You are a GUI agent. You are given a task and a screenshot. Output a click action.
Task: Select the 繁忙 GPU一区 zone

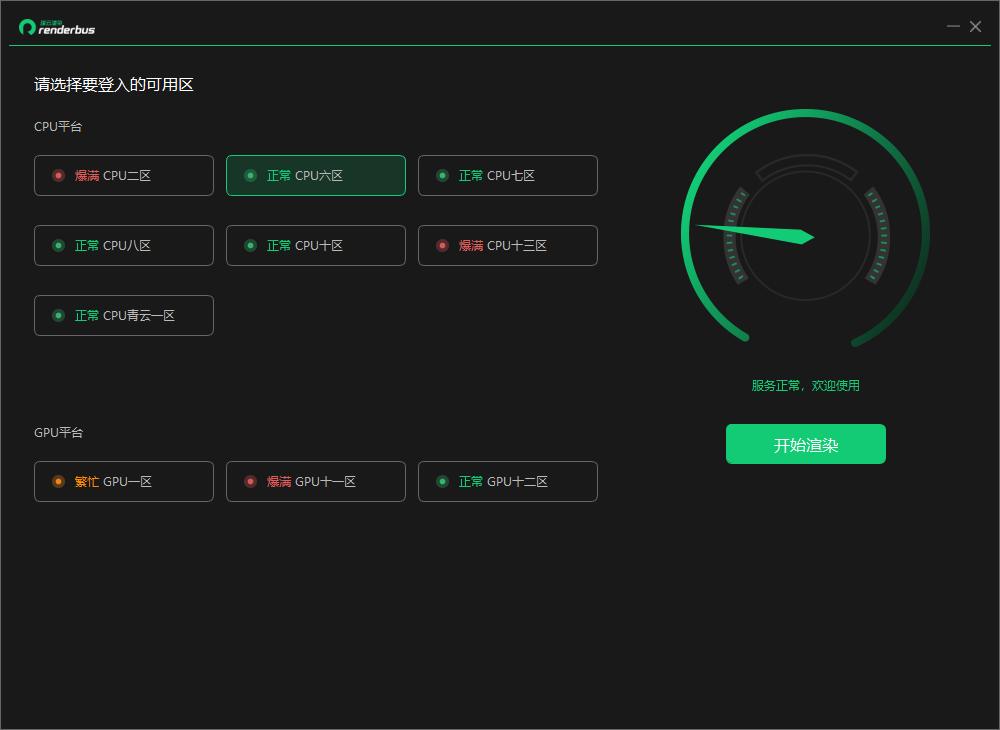point(124,481)
